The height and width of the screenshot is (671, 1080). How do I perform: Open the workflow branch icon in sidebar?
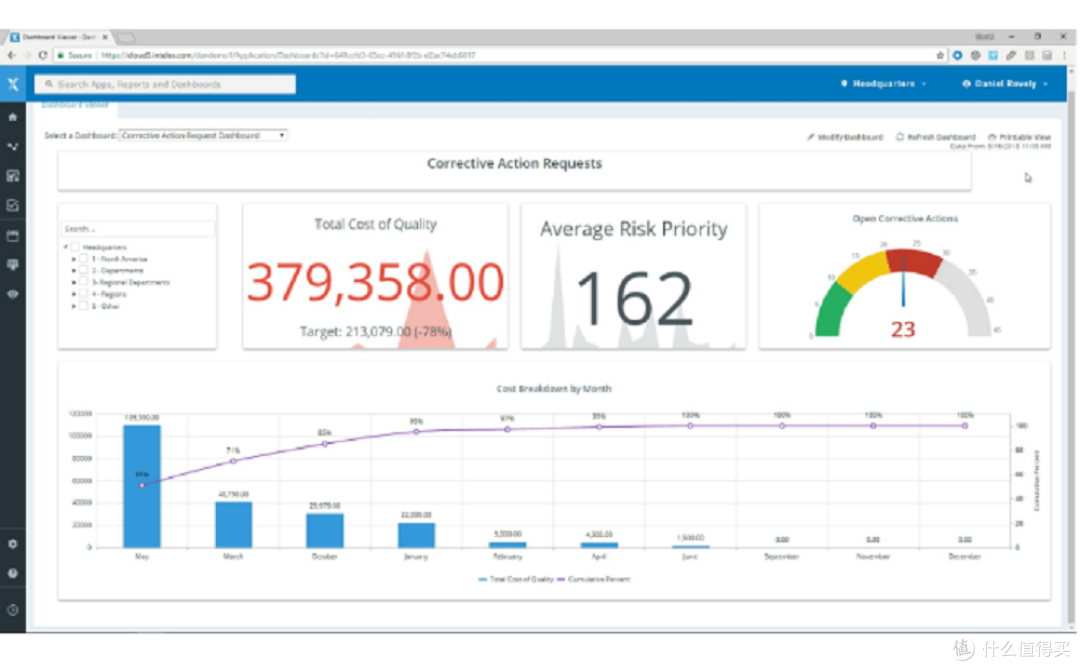click(x=12, y=147)
